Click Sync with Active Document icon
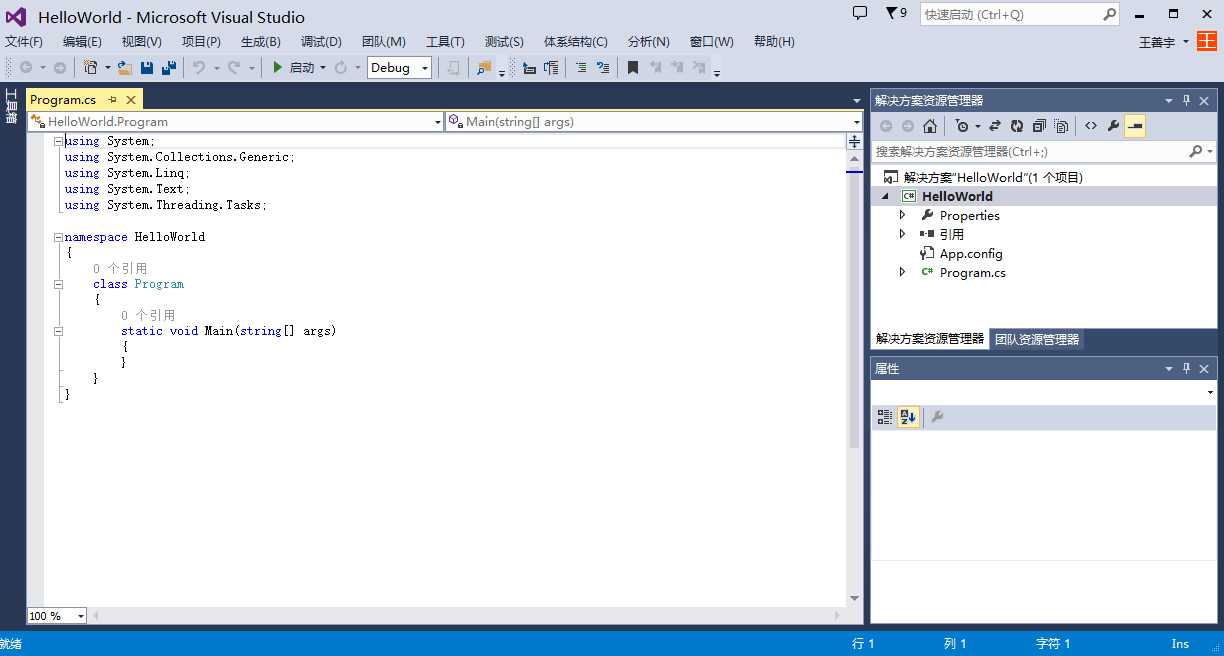 [995, 126]
